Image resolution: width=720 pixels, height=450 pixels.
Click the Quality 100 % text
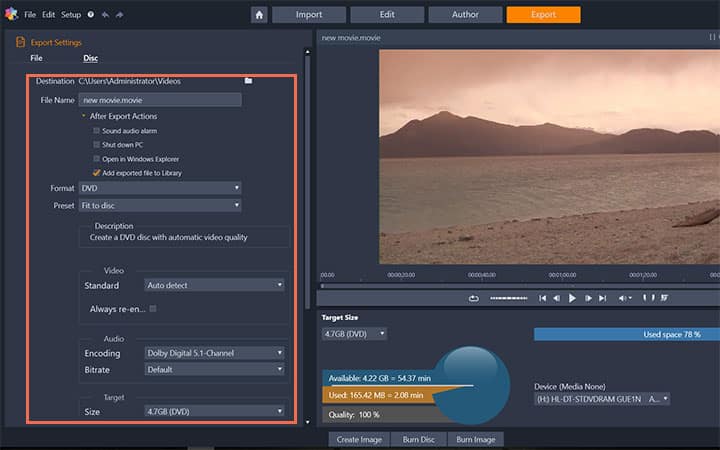pyautogui.click(x=354, y=415)
